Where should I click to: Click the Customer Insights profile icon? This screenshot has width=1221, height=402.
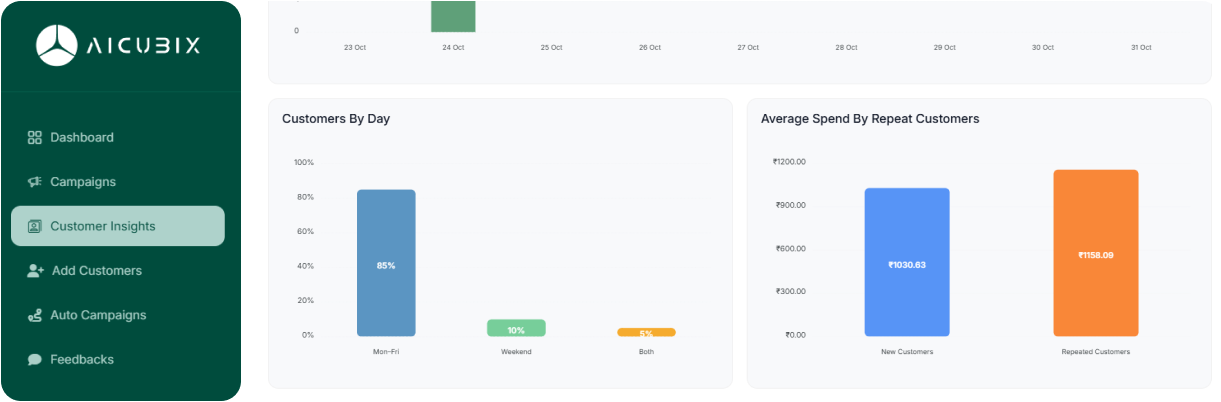tap(34, 226)
